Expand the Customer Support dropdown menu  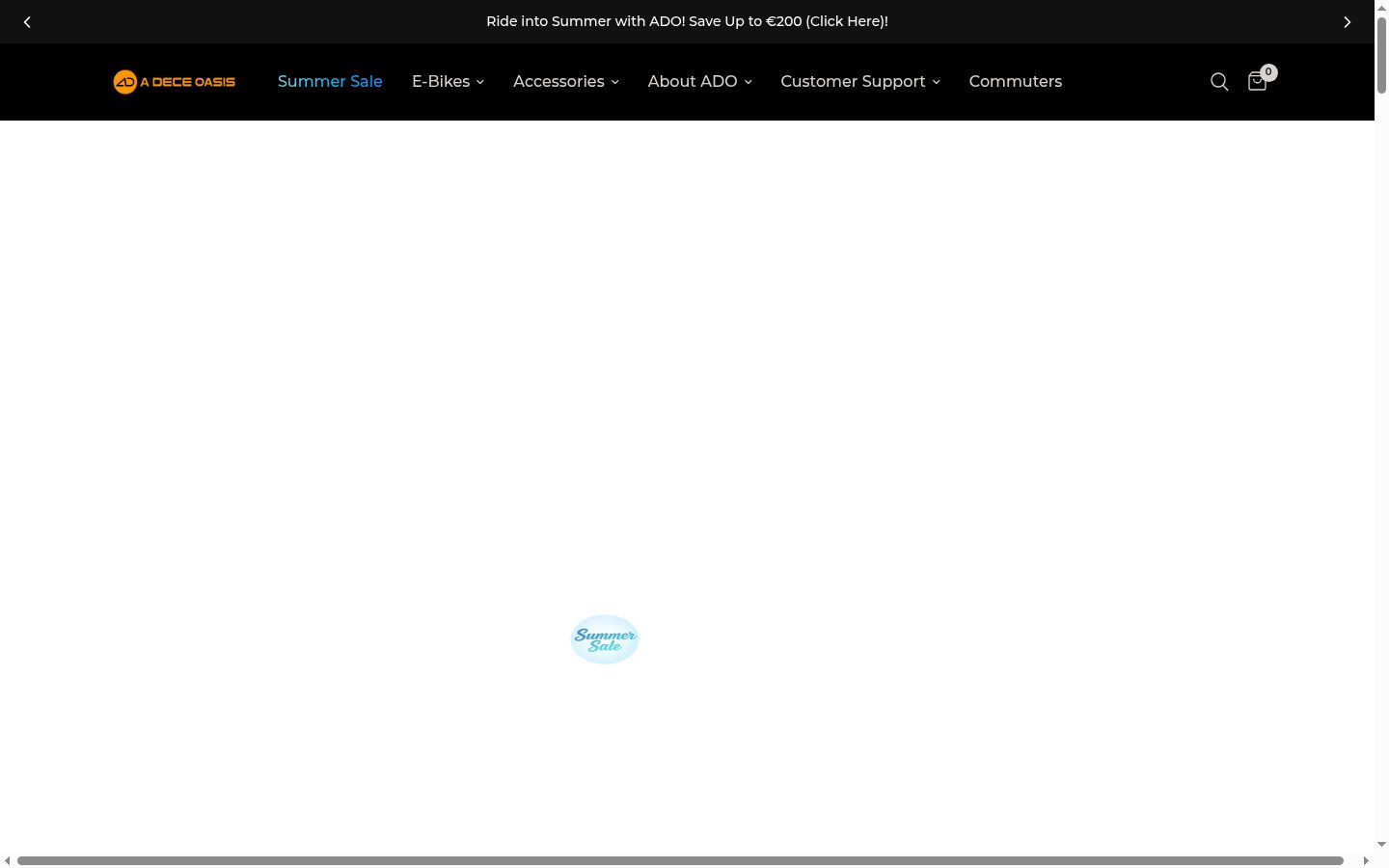860,82
